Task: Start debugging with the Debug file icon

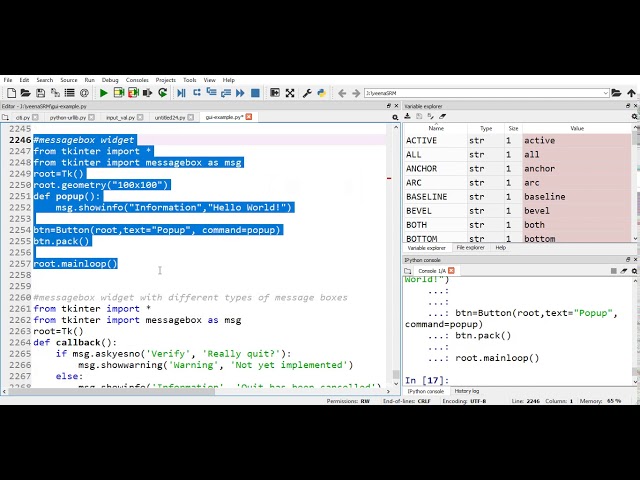Action: point(182,93)
